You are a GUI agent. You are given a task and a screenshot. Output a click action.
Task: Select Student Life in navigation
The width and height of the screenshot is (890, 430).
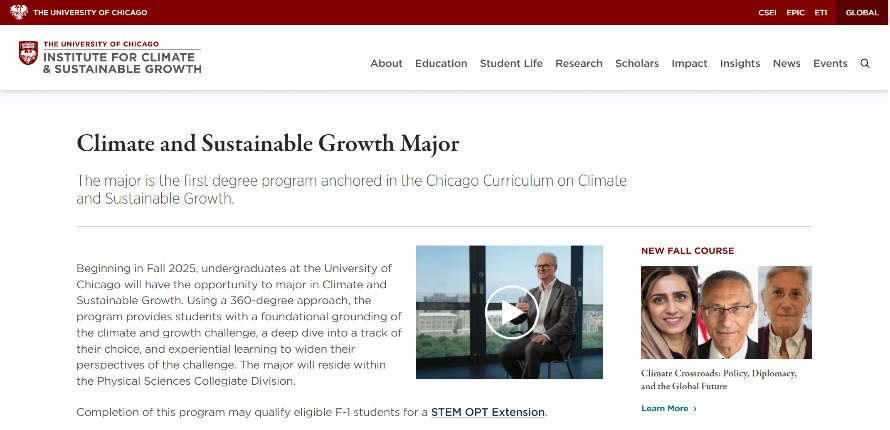click(x=511, y=63)
